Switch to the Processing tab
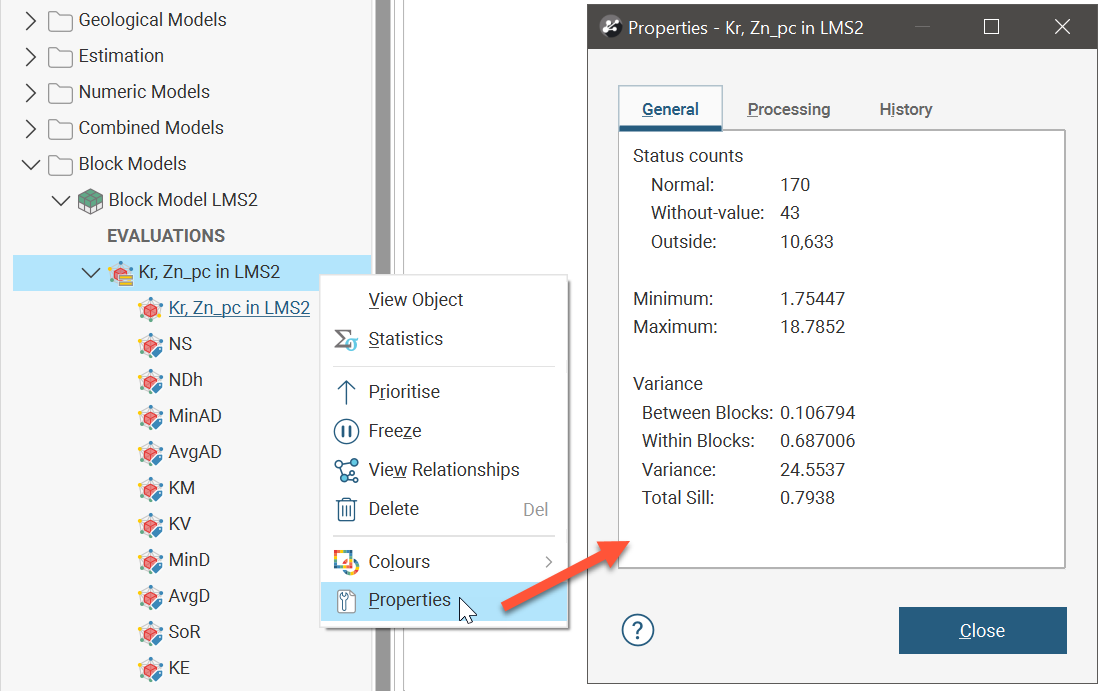The image size is (1110, 691). (789, 109)
